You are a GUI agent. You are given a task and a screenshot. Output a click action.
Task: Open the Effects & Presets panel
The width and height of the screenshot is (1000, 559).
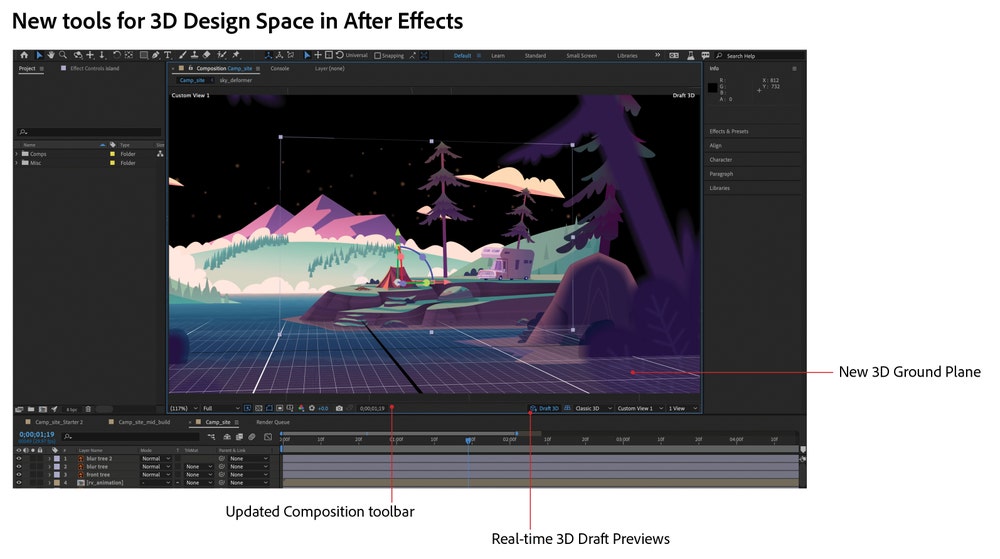click(x=729, y=131)
